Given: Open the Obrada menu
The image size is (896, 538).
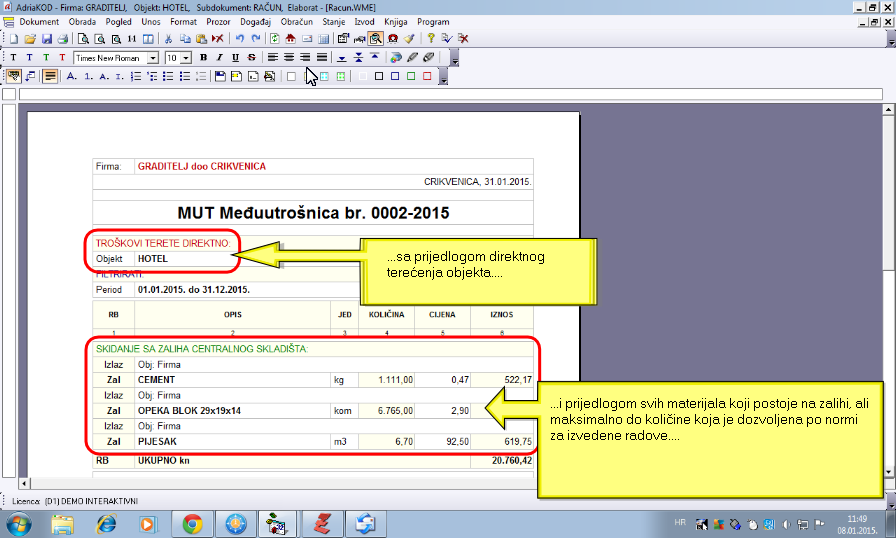Looking at the screenshot, I should tap(82, 22).
